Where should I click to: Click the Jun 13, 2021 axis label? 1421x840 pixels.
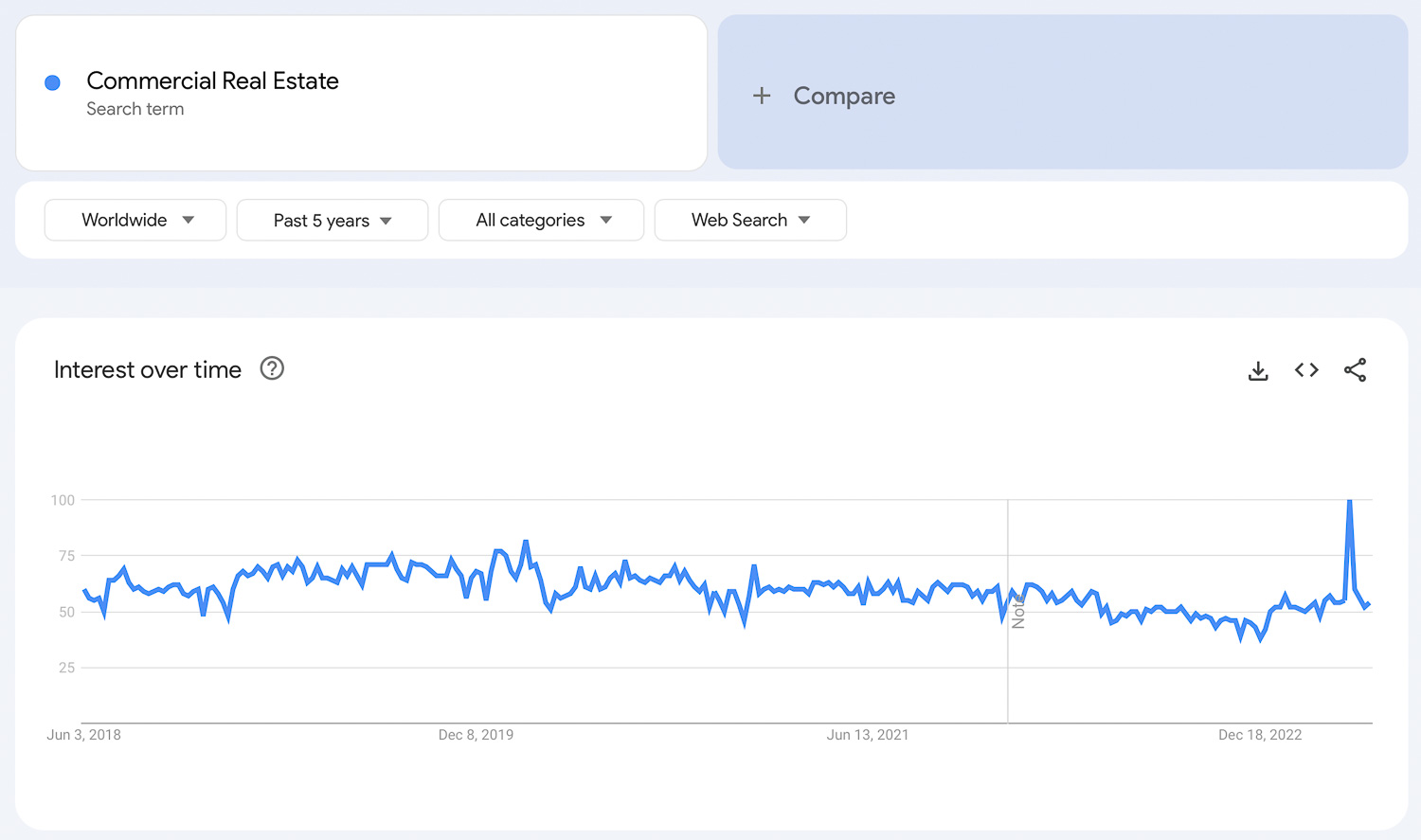click(x=867, y=735)
